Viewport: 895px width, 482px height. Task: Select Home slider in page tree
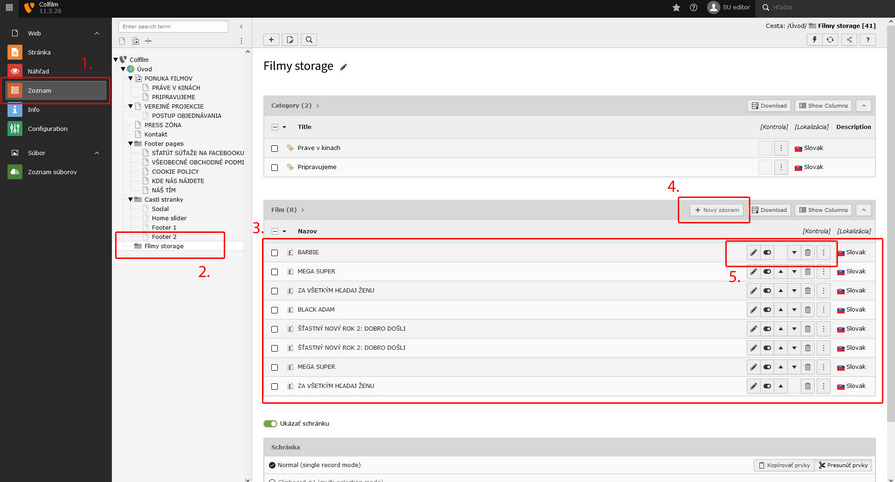[169, 218]
